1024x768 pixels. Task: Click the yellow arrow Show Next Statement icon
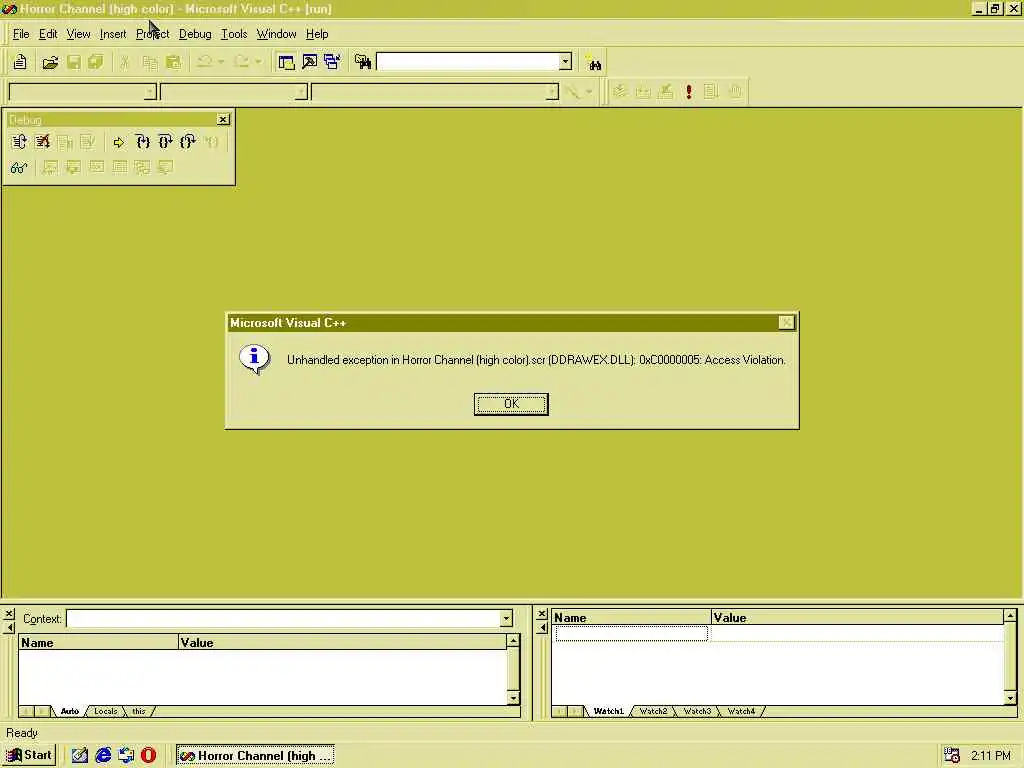[x=118, y=142]
